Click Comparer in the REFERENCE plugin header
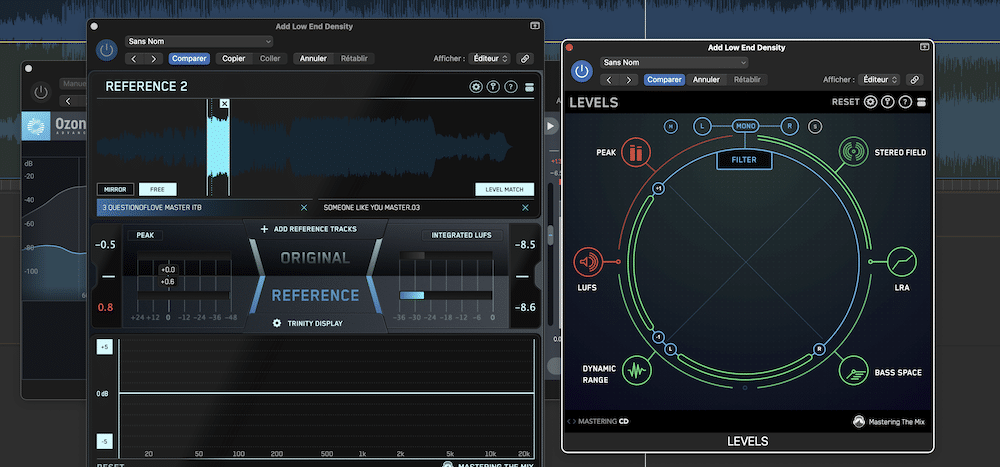 [x=189, y=59]
